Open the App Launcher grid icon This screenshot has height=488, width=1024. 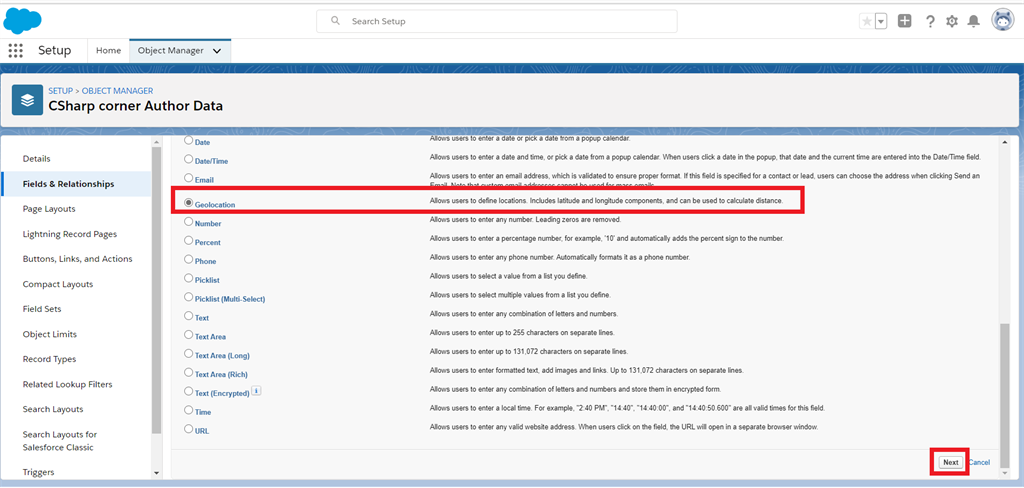pyautogui.click(x=16, y=50)
